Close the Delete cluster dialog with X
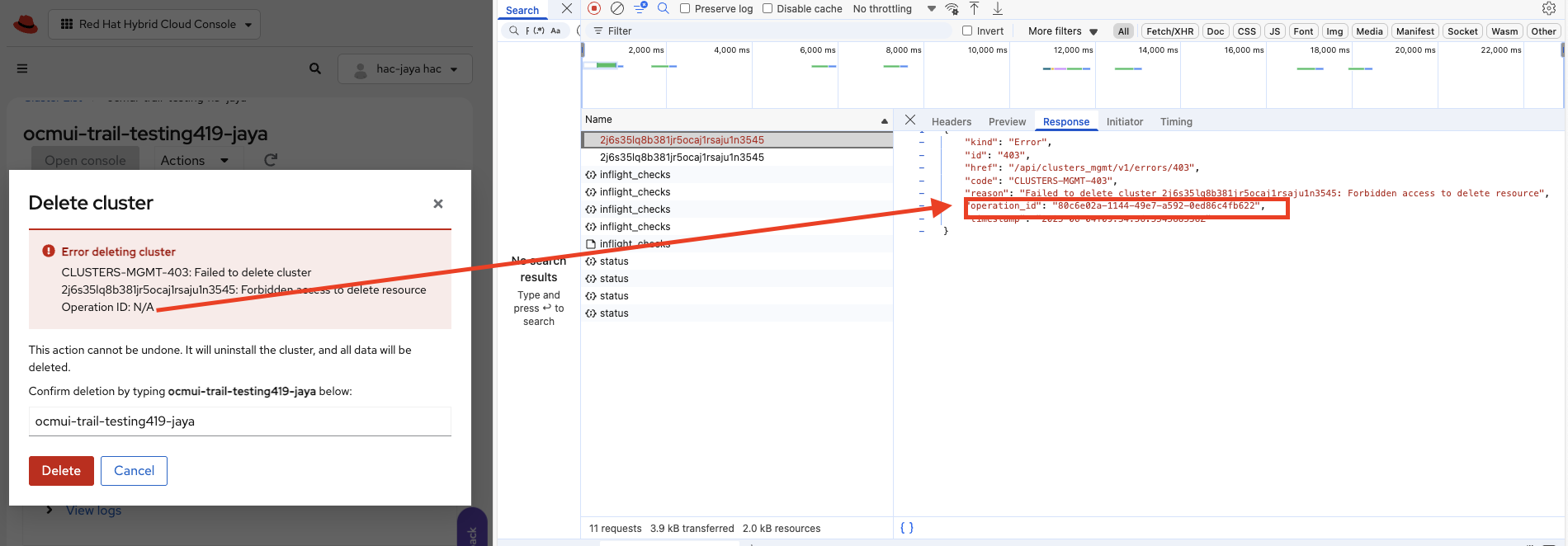Screen dimensions: 1568x546 438,204
